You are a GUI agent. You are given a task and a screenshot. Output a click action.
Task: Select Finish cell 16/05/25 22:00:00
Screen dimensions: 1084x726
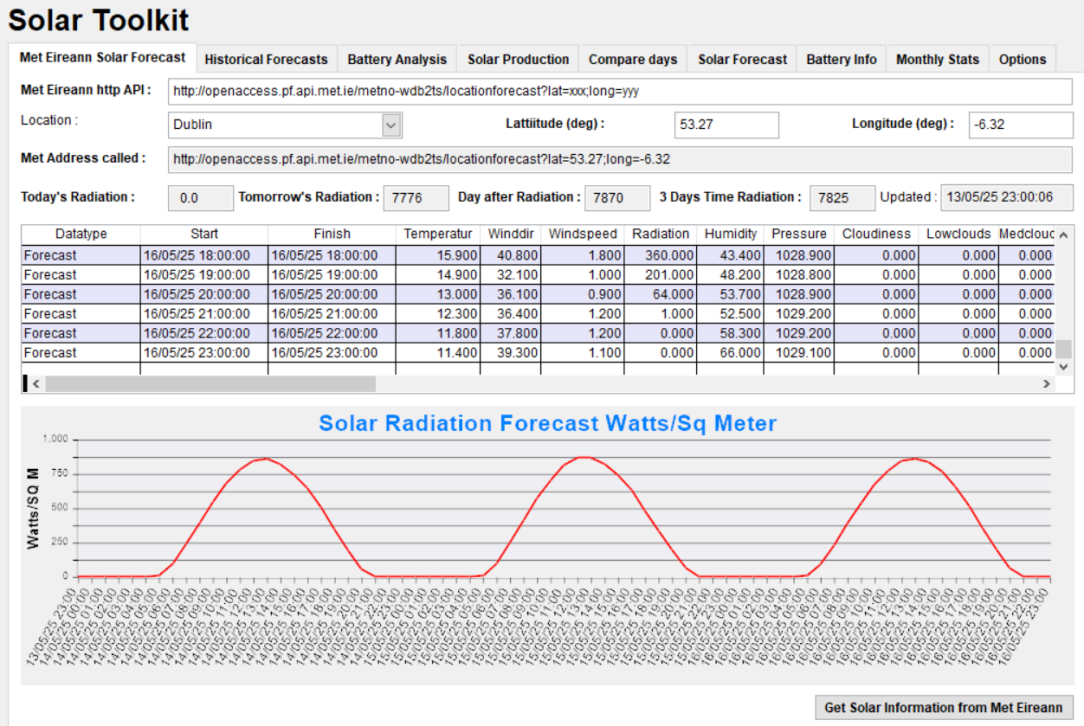pyautogui.click(x=332, y=333)
